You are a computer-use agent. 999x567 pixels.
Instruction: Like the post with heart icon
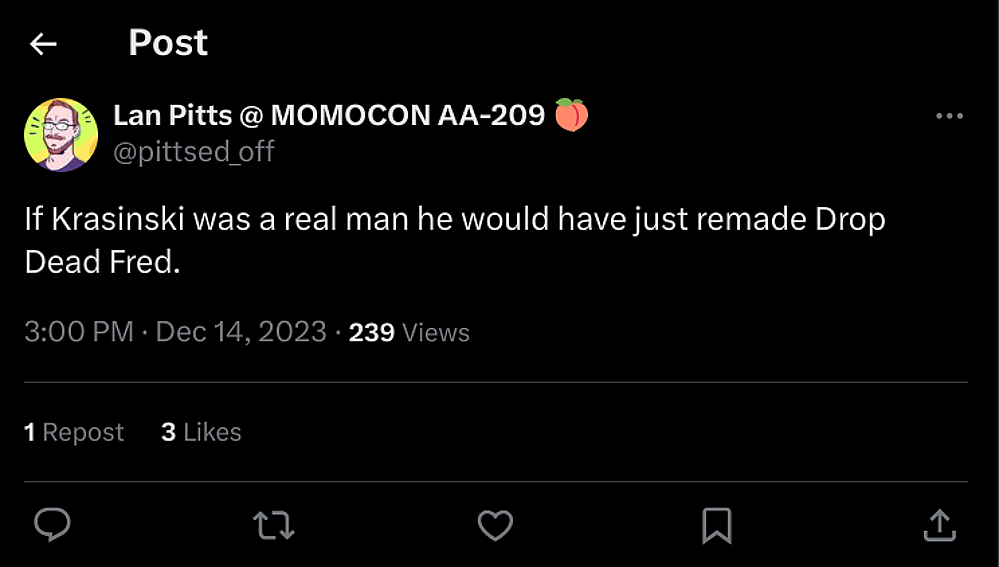coord(495,524)
